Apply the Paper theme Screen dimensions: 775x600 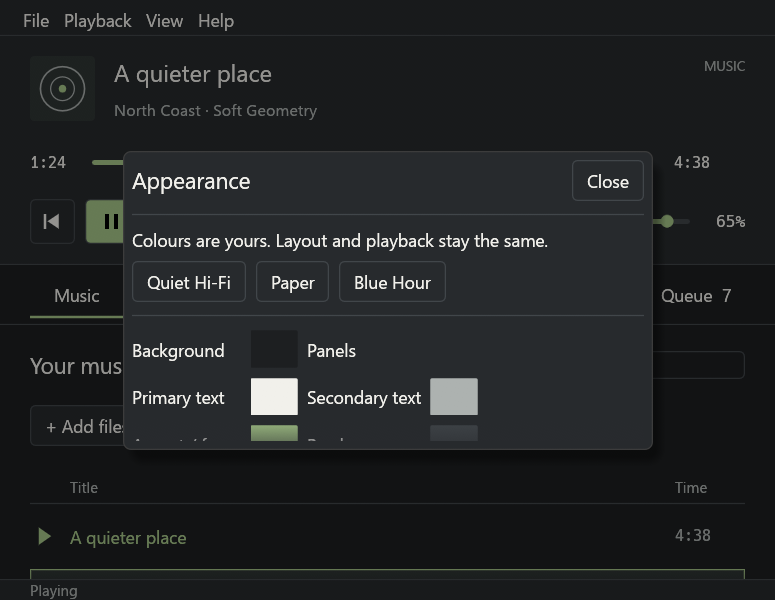[x=292, y=282]
